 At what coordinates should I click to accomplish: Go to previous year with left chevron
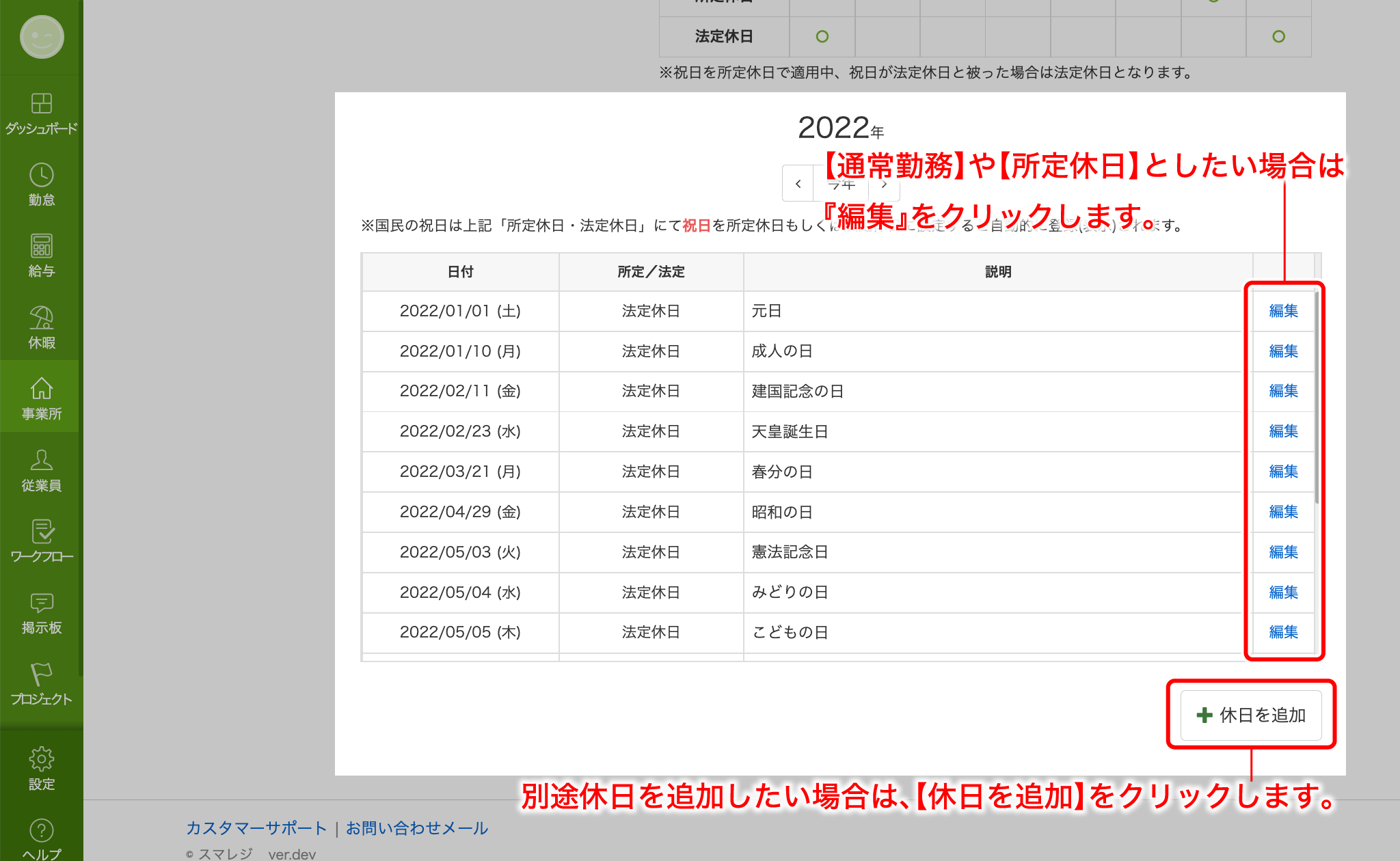point(798,183)
